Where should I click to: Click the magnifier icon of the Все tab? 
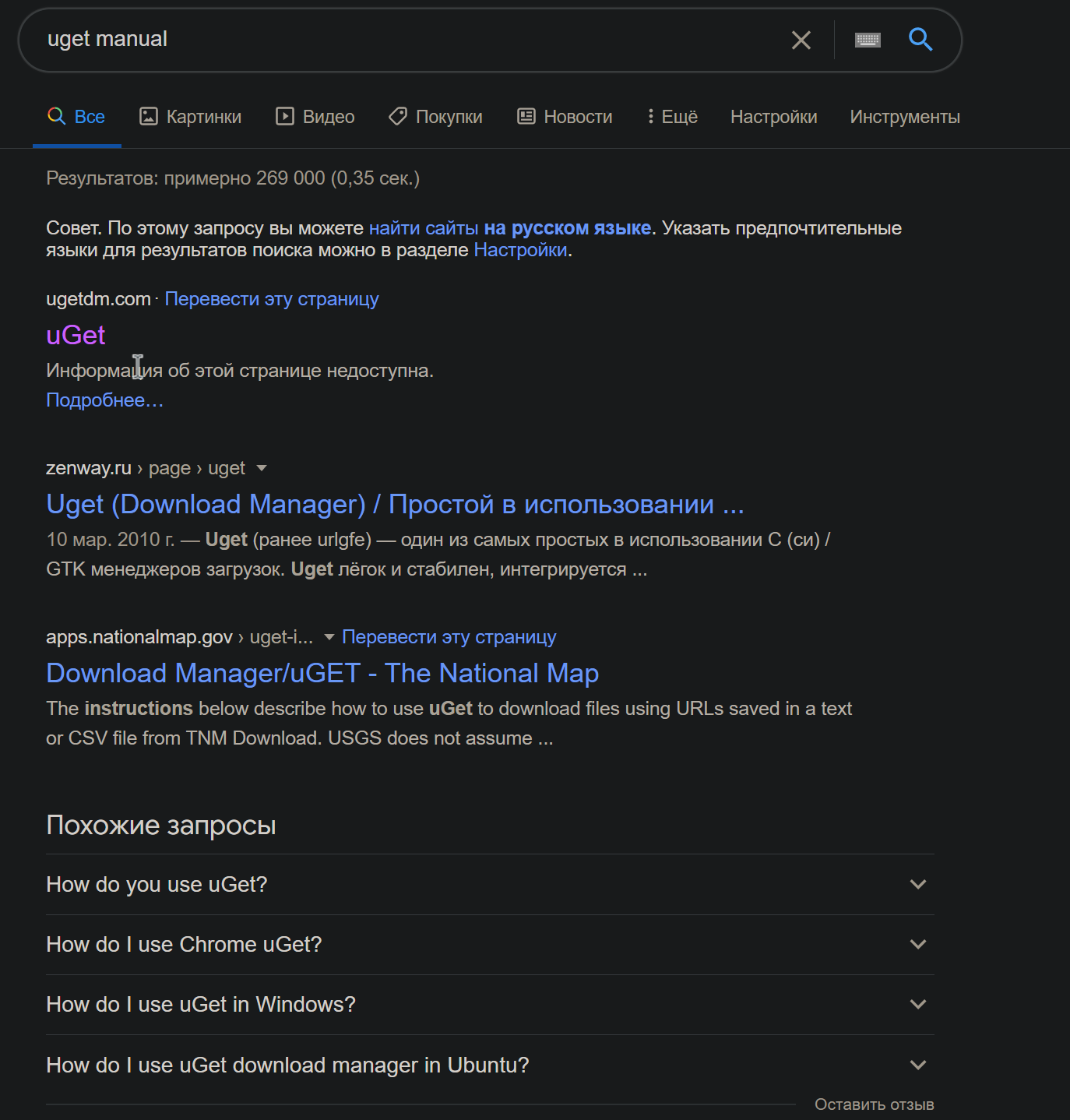tap(56, 117)
